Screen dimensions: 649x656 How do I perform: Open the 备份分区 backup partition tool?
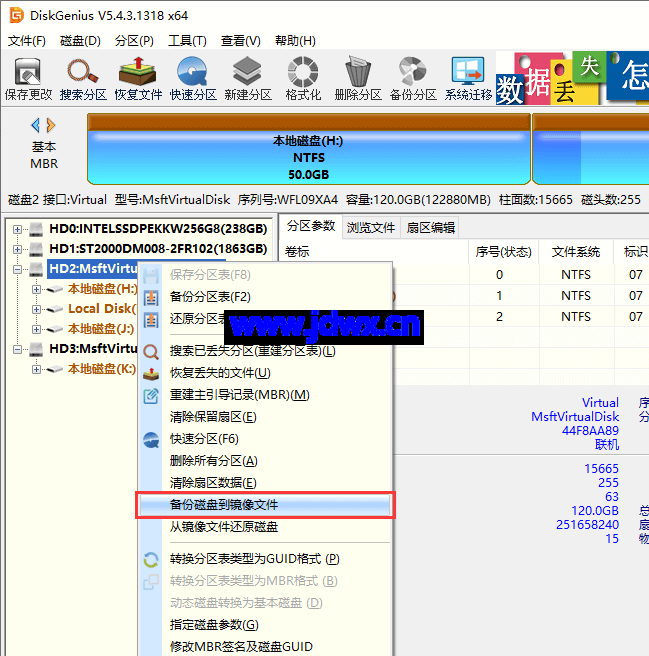(413, 79)
